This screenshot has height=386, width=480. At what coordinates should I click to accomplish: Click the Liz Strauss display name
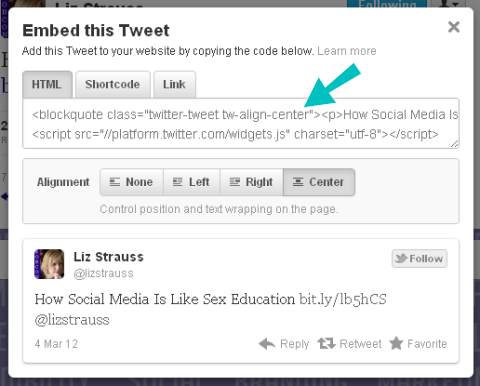pyautogui.click(x=108, y=257)
